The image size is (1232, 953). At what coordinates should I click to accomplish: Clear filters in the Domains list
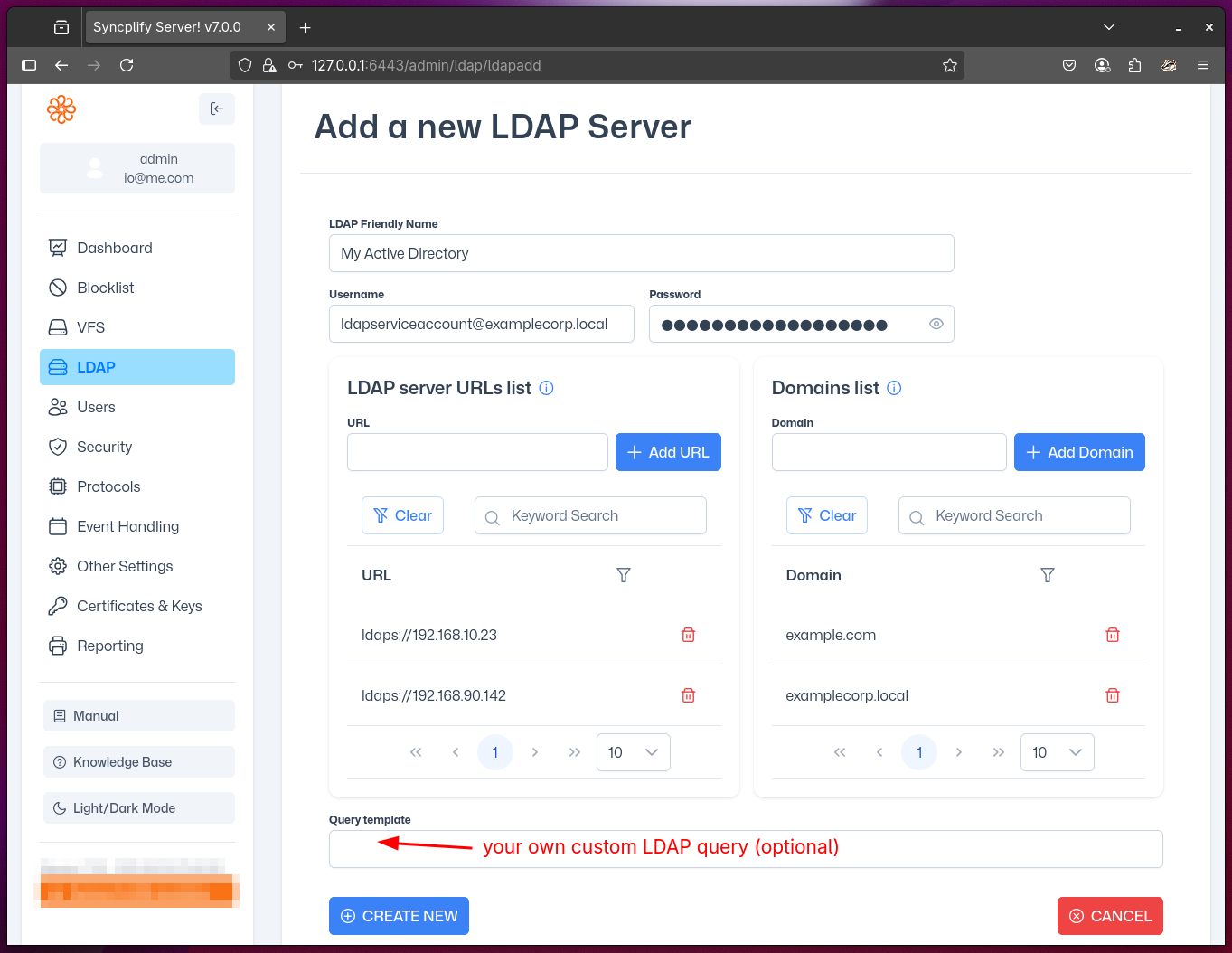click(827, 515)
